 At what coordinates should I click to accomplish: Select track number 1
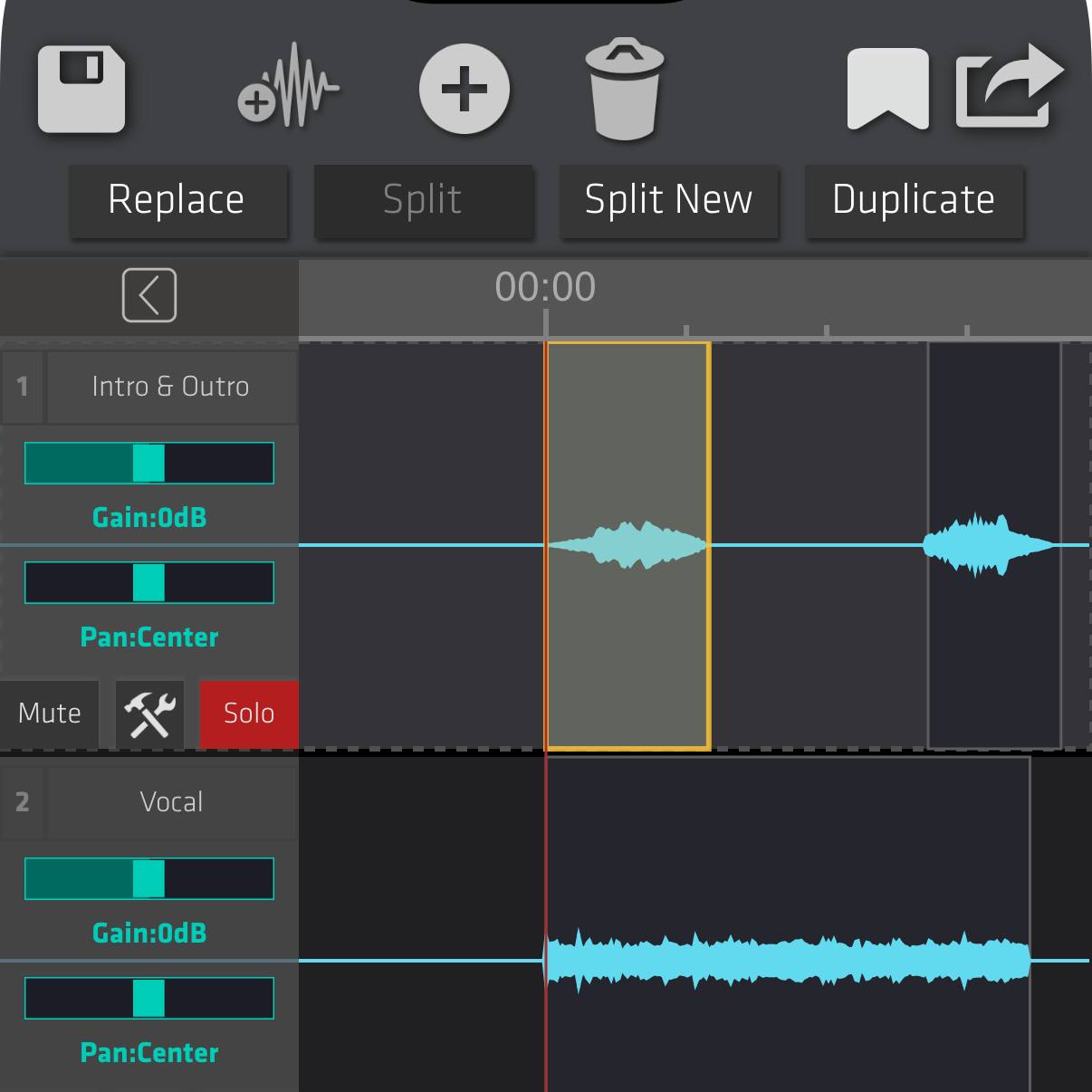pos(22,387)
